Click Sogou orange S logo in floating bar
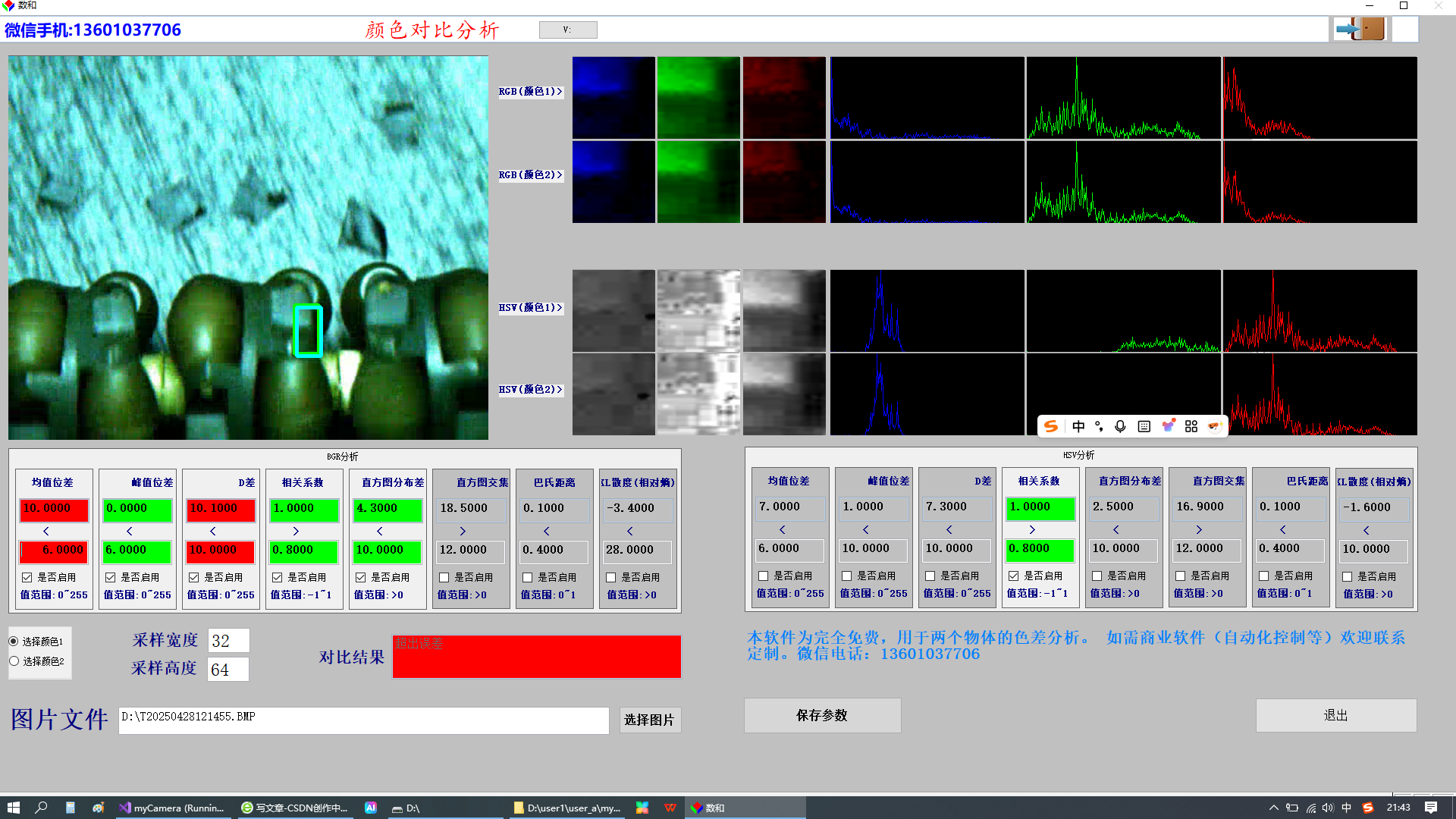Viewport: 1456px width, 819px height. [1051, 426]
